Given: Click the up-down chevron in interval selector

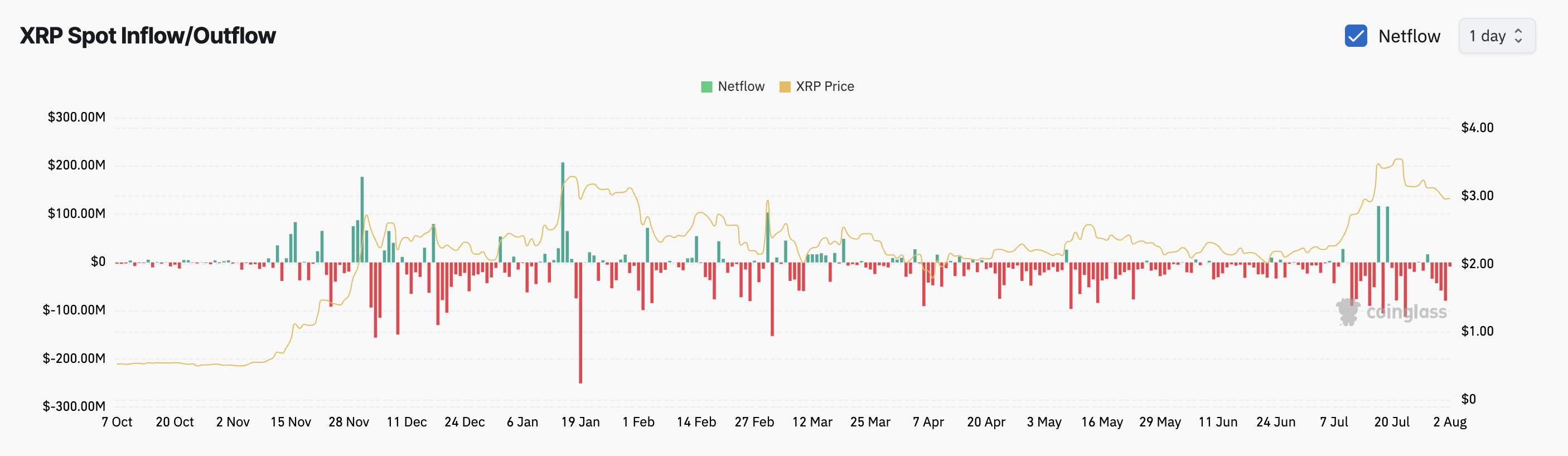Looking at the screenshot, I should tap(1518, 36).
